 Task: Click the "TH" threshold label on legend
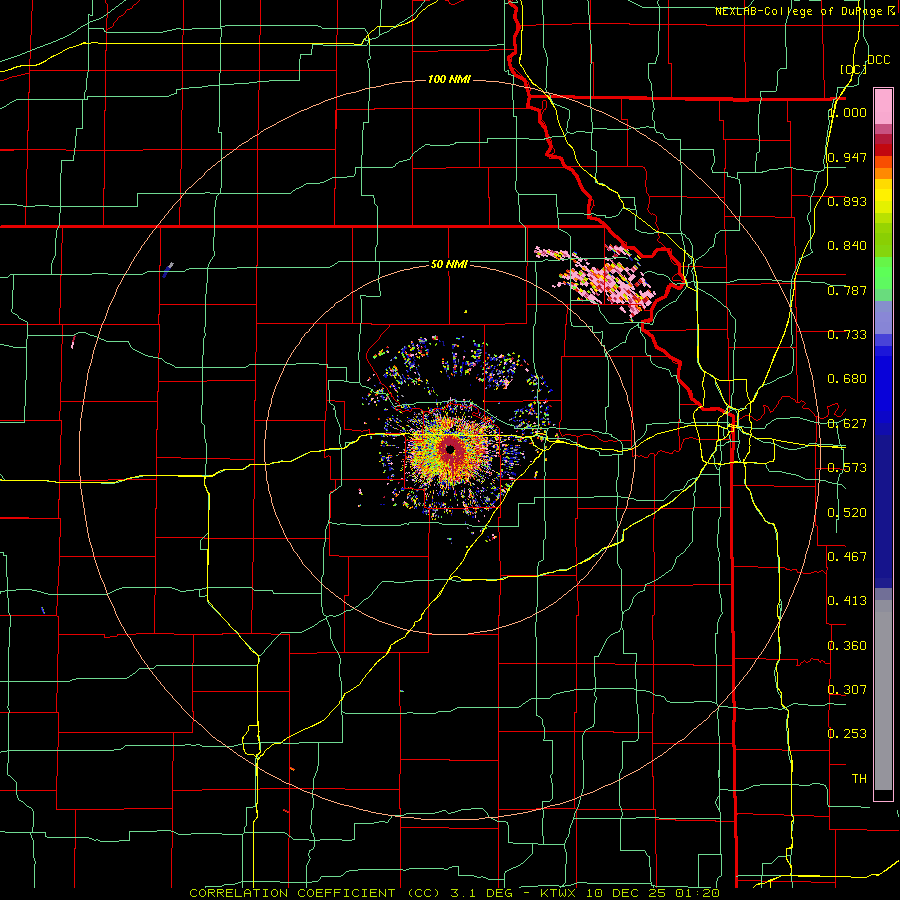click(859, 779)
